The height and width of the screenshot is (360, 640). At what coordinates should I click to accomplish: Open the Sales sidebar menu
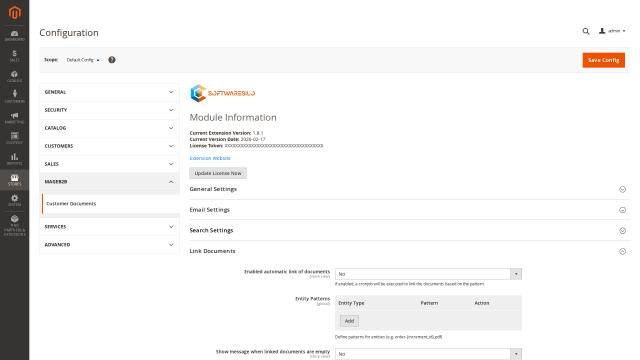(14, 56)
